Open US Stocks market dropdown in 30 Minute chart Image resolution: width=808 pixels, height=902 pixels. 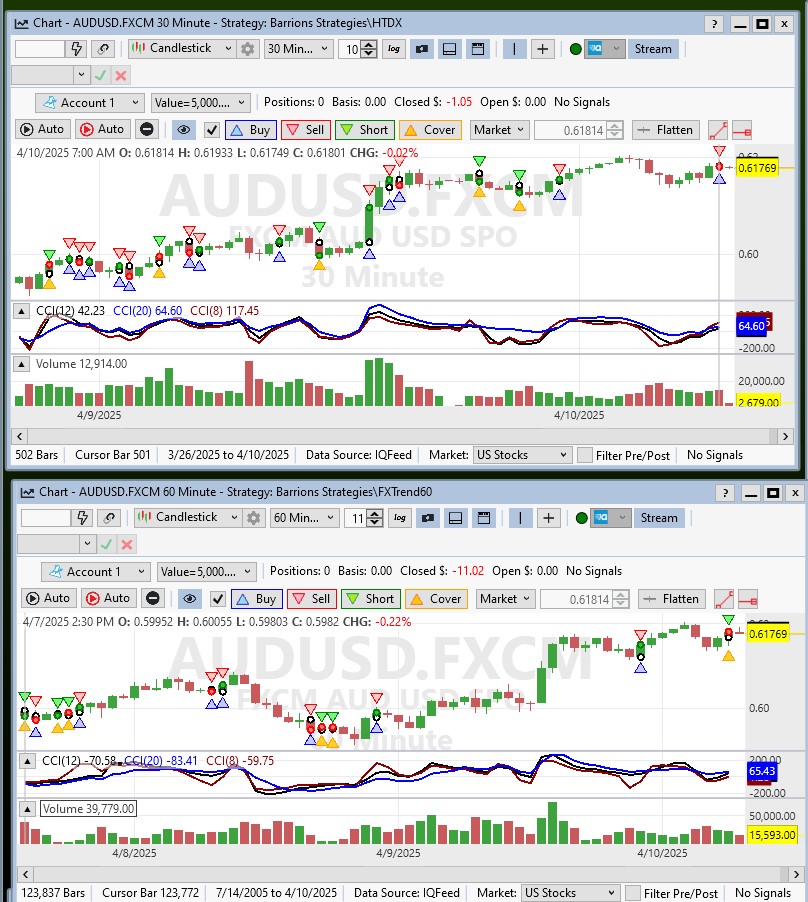[x=522, y=455]
